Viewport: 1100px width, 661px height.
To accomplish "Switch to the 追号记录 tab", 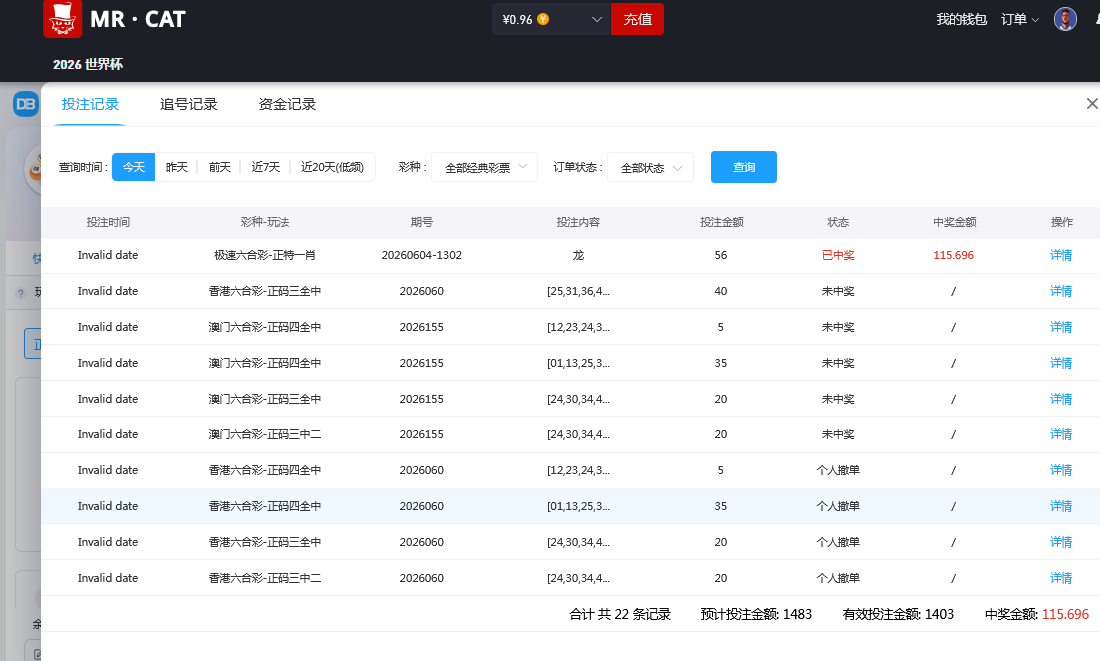I will click(189, 105).
